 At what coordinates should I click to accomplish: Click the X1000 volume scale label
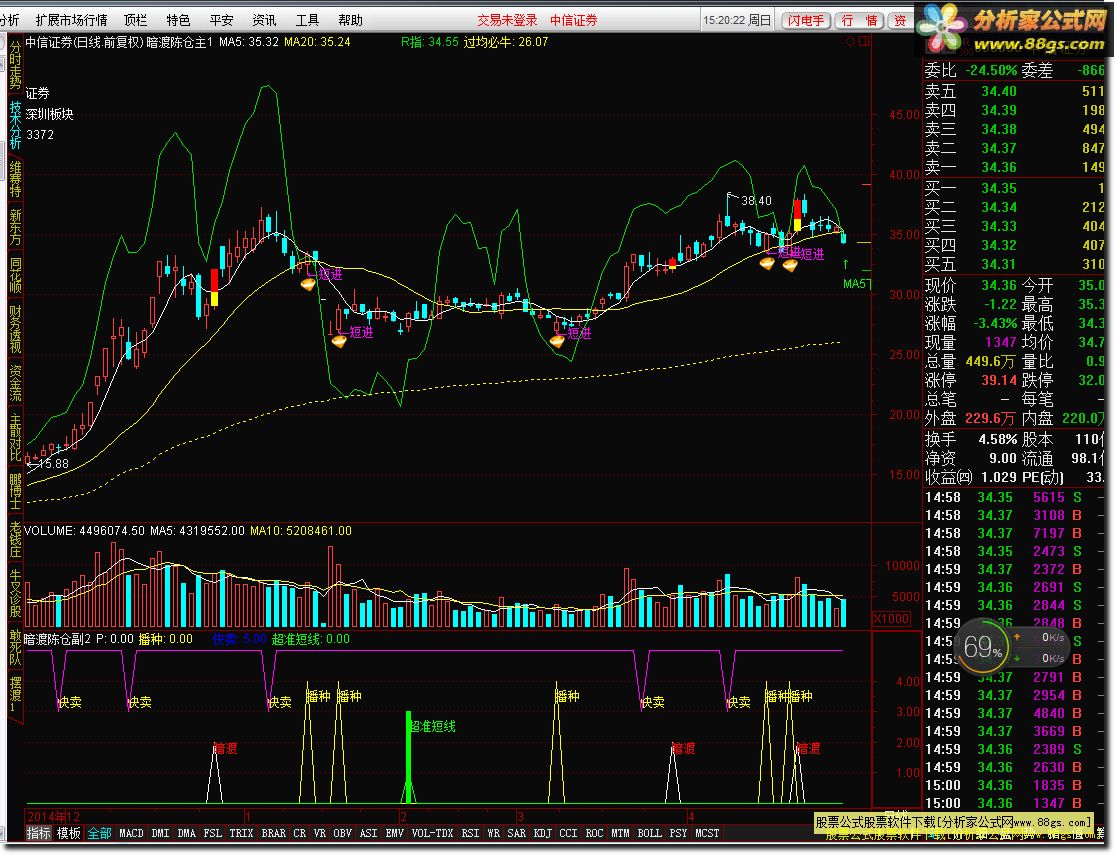pyautogui.click(x=891, y=618)
